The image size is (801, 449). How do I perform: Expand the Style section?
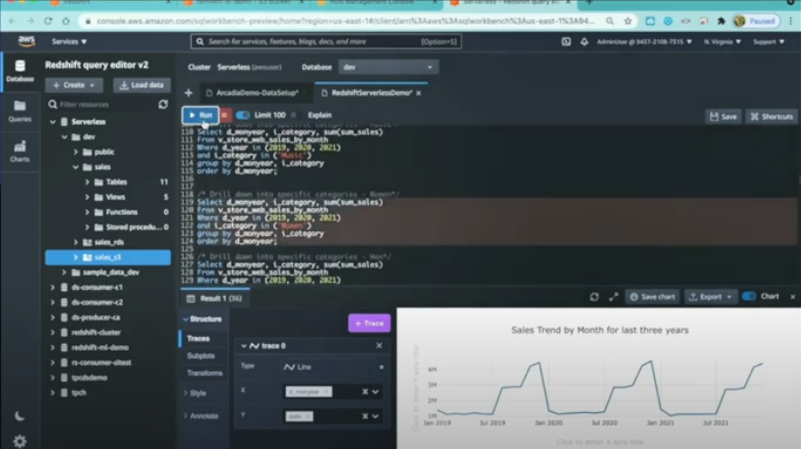click(x=195, y=393)
